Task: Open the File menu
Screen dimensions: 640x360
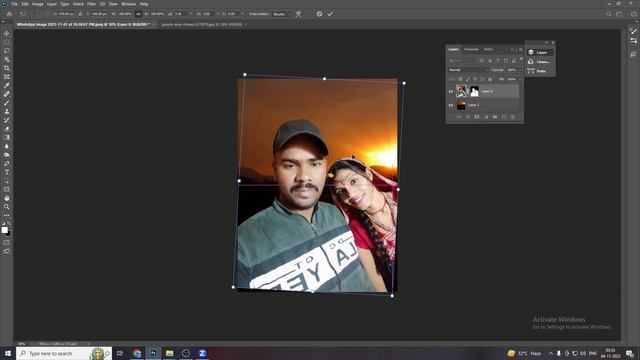Action: pyautogui.click(x=14, y=4)
